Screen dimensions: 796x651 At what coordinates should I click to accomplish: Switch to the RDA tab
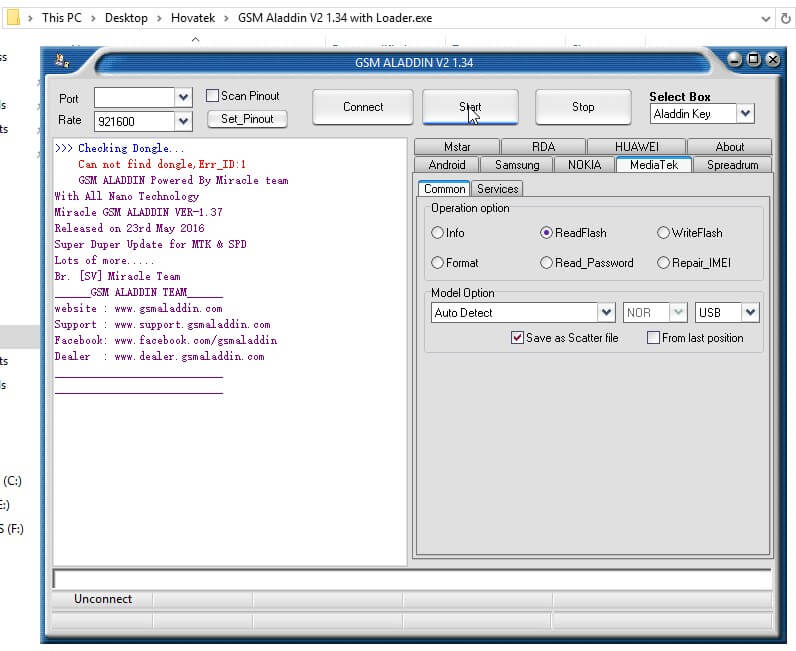pyautogui.click(x=543, y=147)
